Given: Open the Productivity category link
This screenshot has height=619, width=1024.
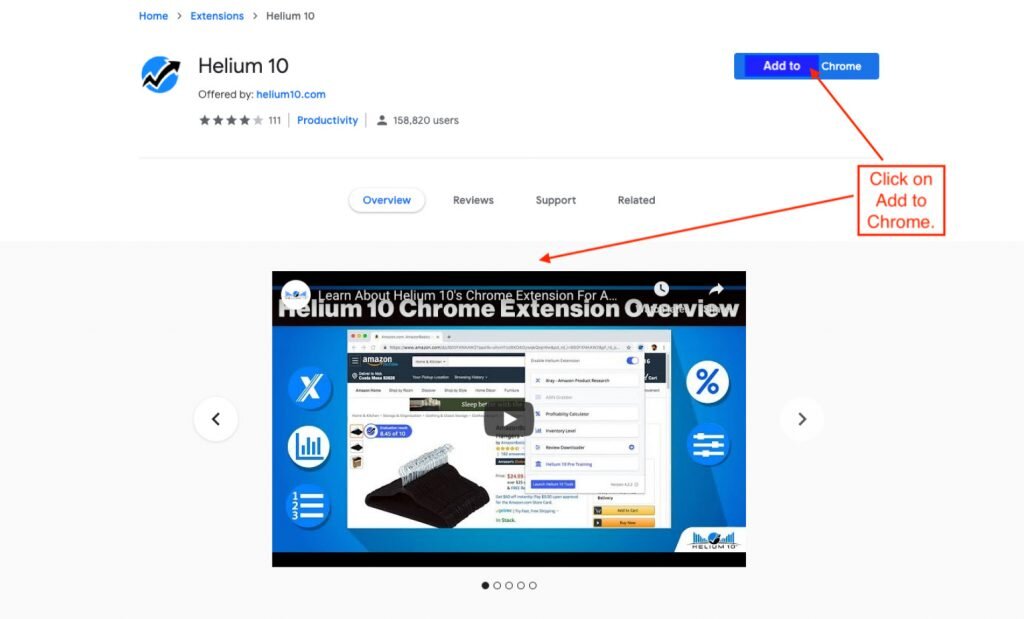Looking at the screenshot, I should [327, 120].
